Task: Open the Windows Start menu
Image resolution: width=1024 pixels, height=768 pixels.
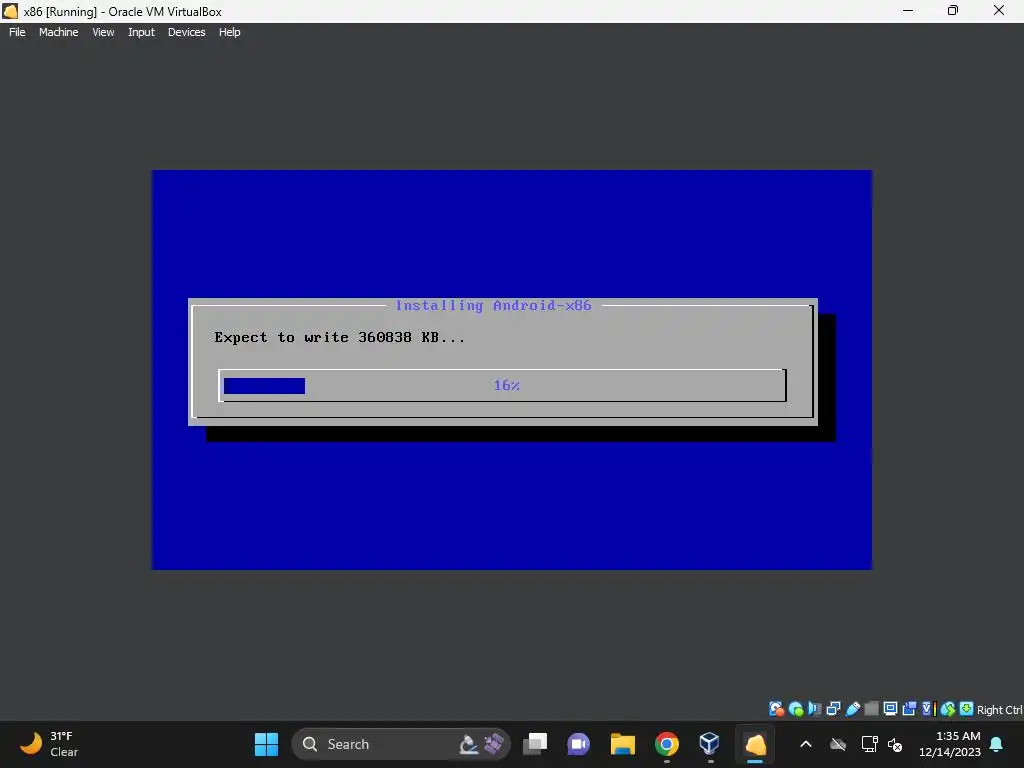Action: point(266,744)
